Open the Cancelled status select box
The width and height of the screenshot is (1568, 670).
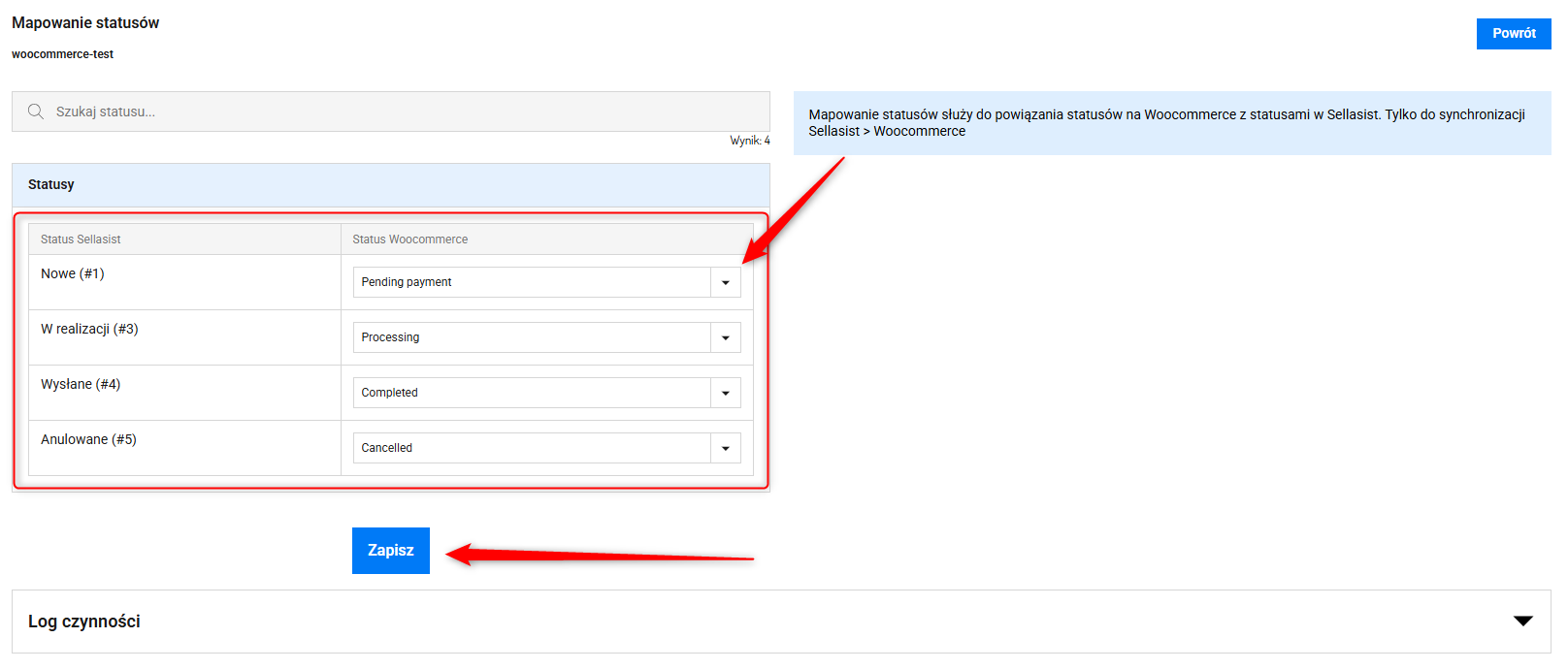pyautogui.click(x=532, y=448)
